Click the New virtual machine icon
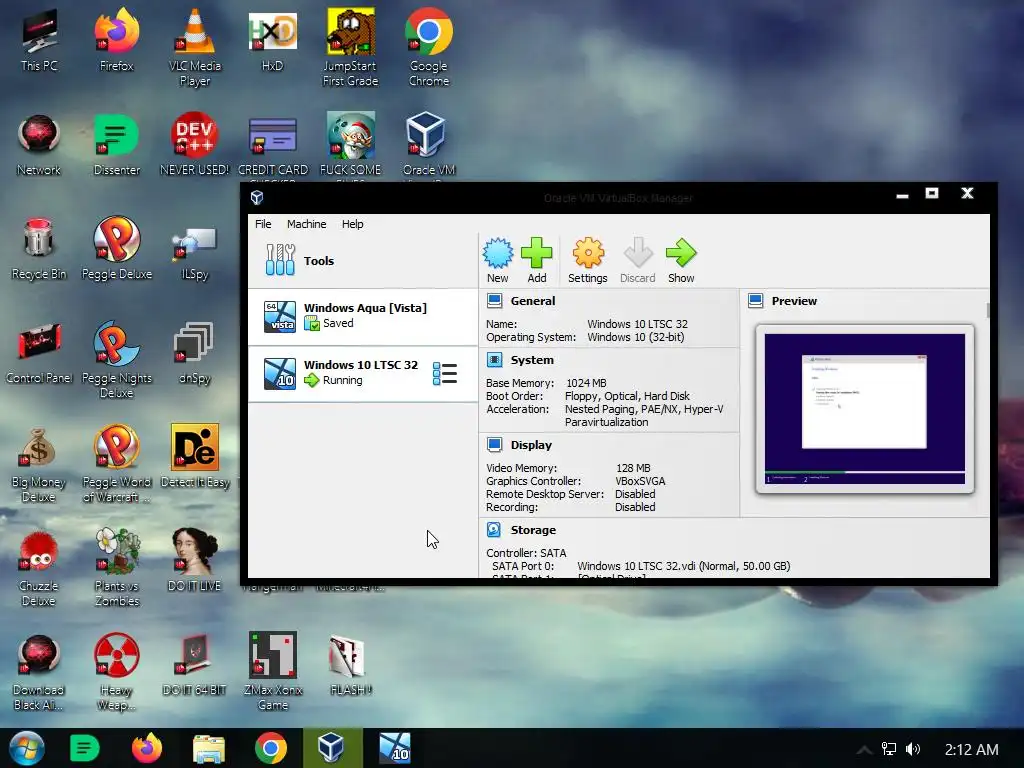This screenshot has height=768, width=1024. (x=498, y=260)
